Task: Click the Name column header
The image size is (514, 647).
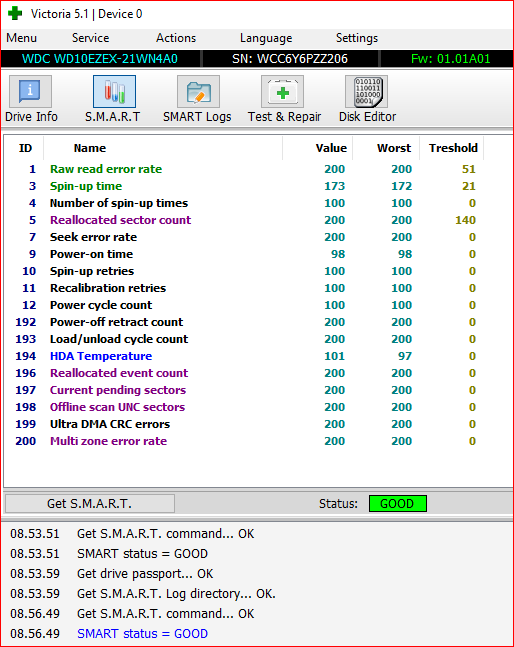Action: tap(90, 148)
